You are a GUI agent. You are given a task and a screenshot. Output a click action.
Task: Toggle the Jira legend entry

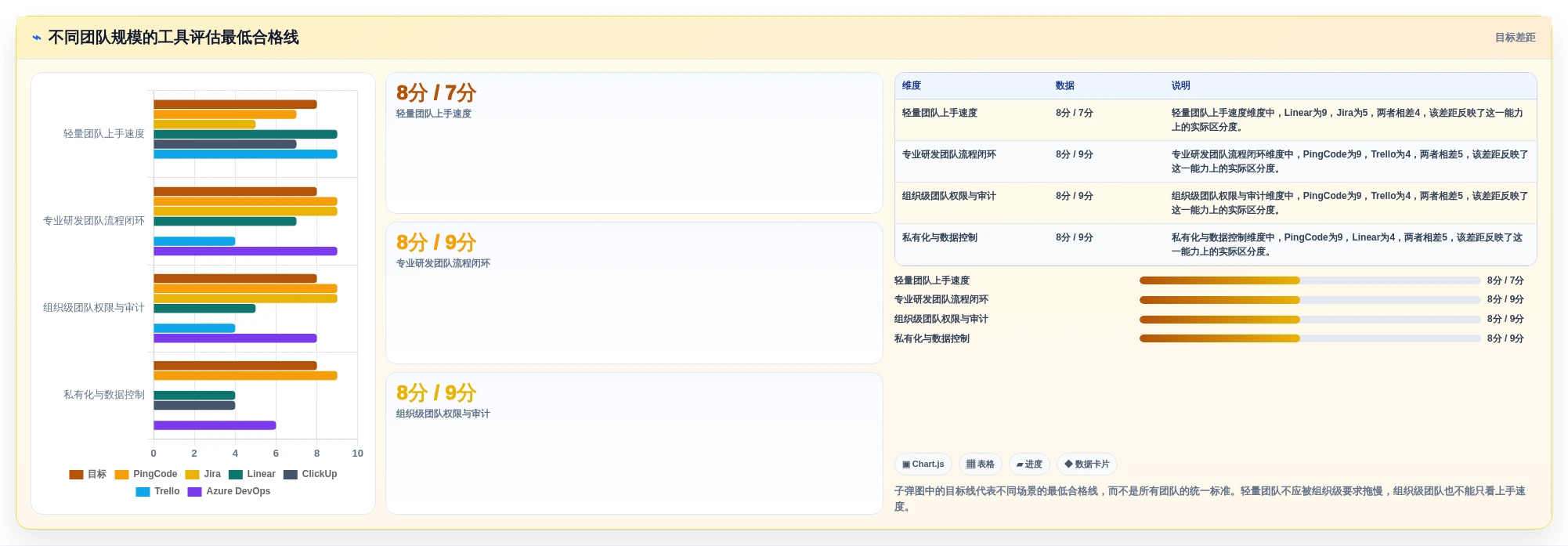point(203,474)
